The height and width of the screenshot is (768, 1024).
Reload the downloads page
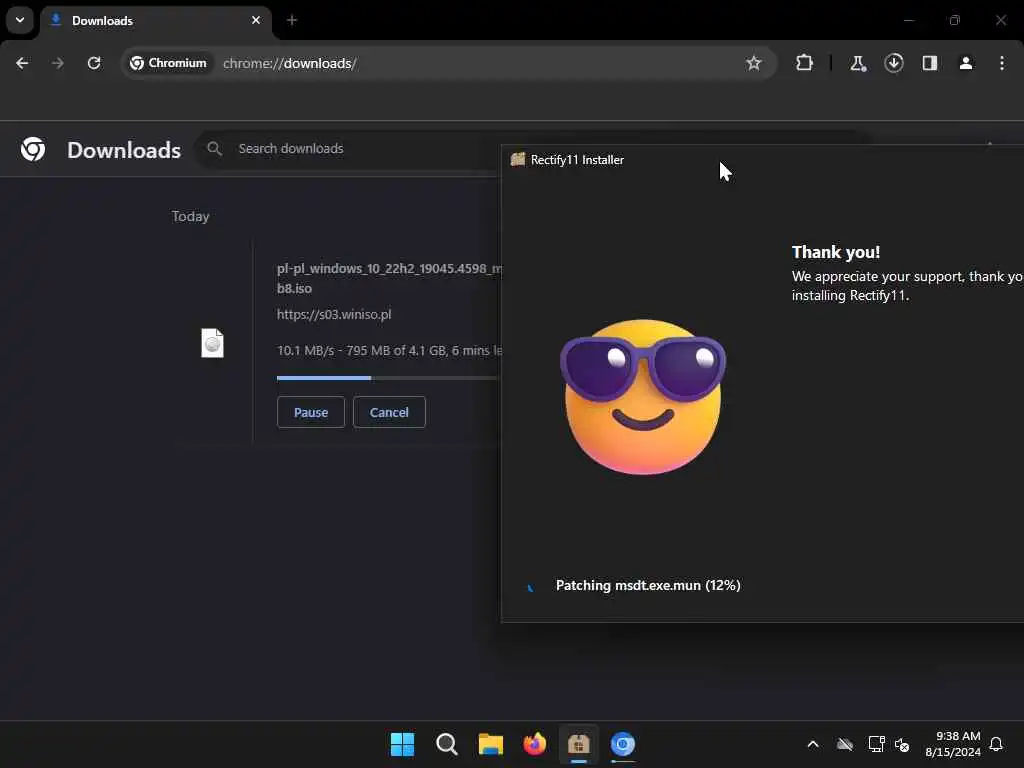click(94, 63)
